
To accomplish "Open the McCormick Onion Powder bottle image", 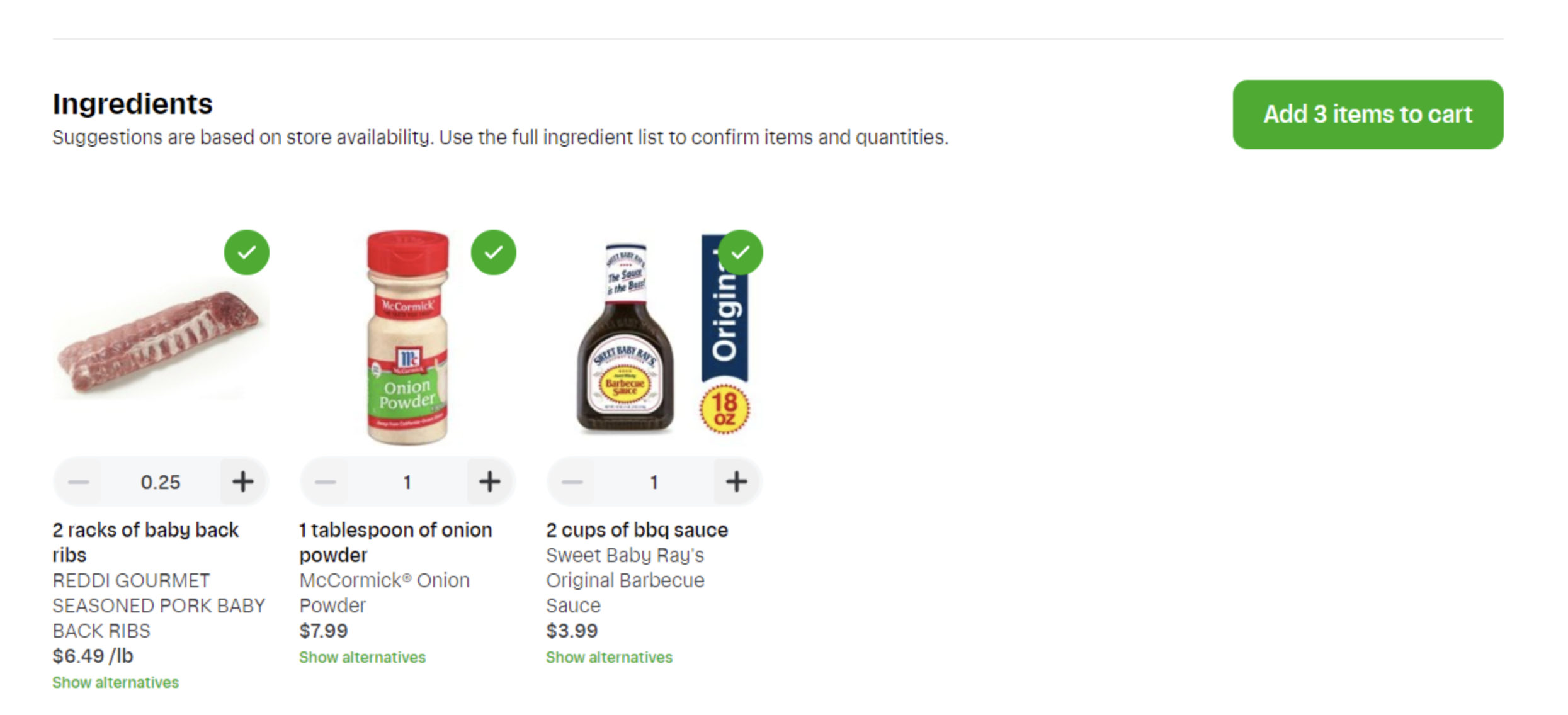I will pyautogui.click(x=408, y=337).
